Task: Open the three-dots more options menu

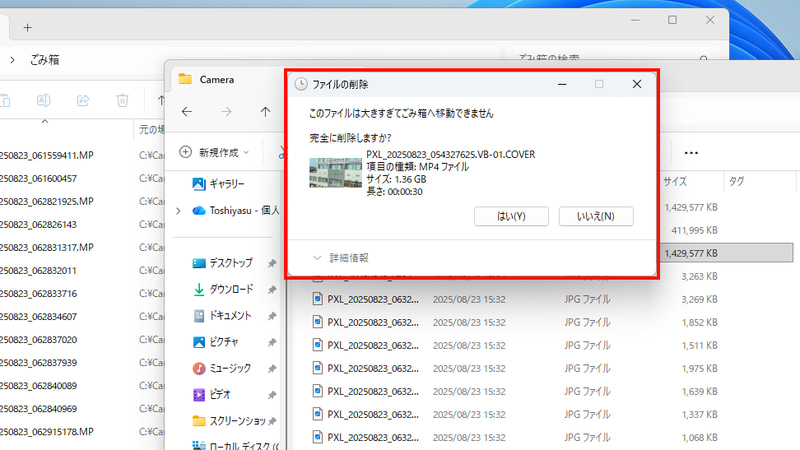Action: [691, 153]
